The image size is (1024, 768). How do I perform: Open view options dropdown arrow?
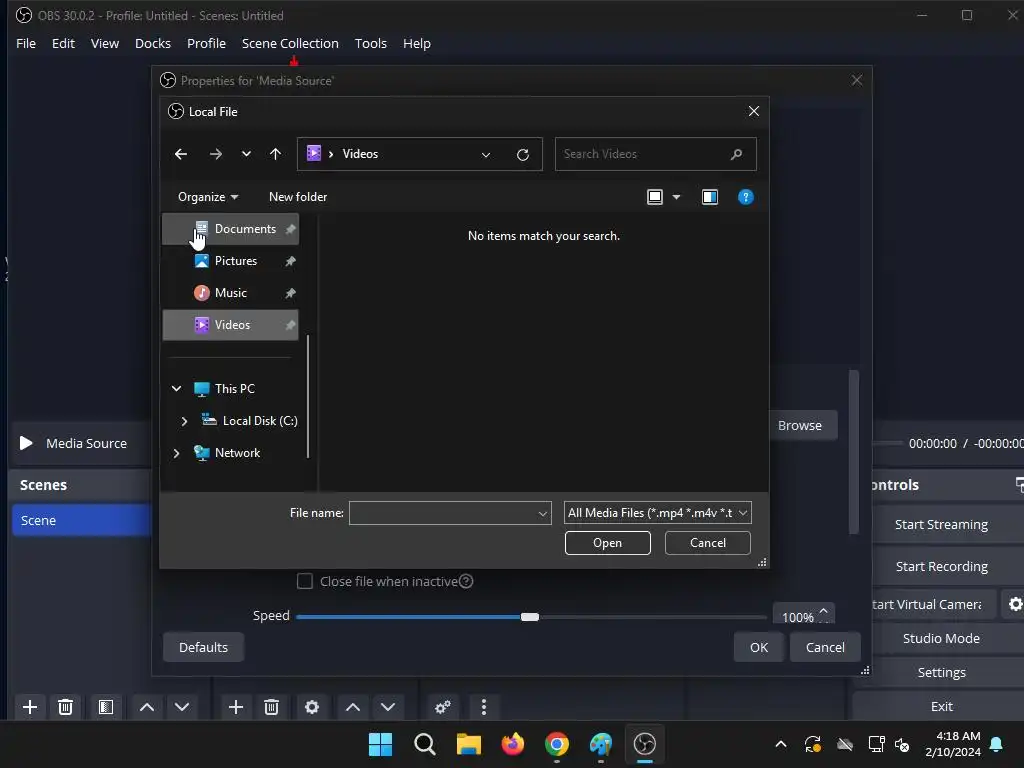click(x=677, y=197)
